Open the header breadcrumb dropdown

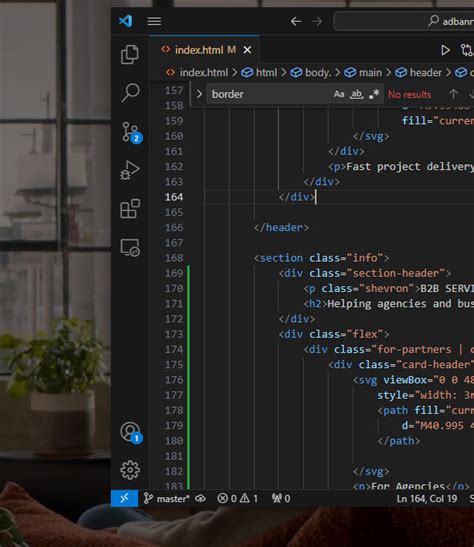[425, 73]
